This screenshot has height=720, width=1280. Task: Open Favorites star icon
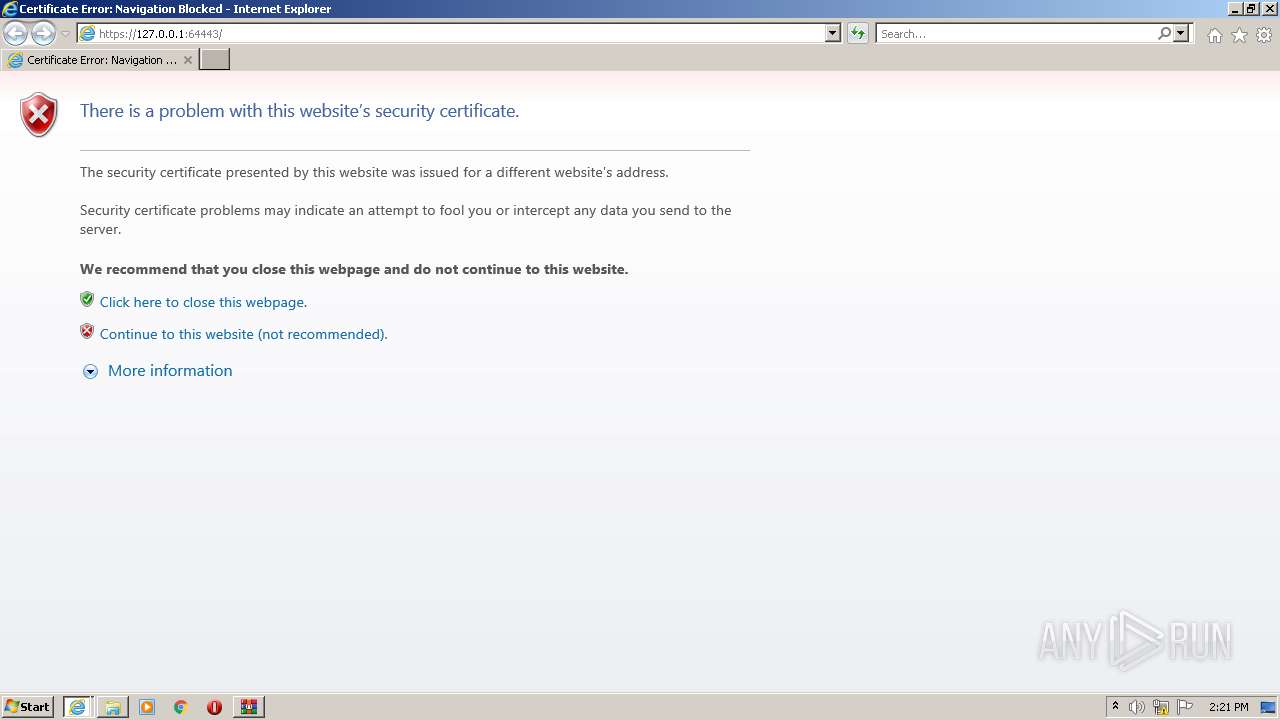(1239, 35)
